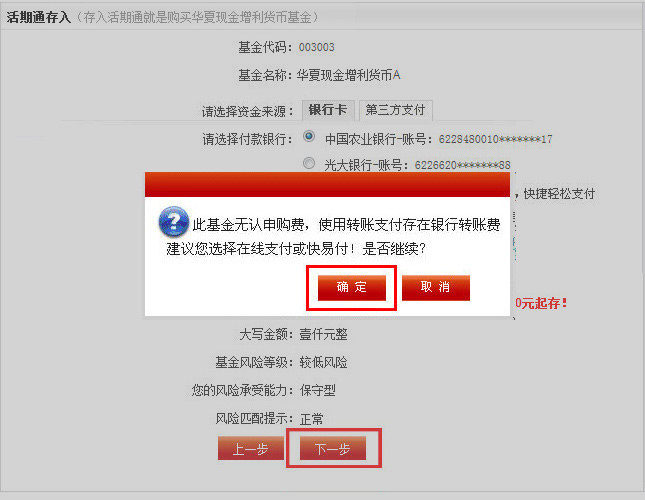Proceed with the 下一步 button

point(333,449)
